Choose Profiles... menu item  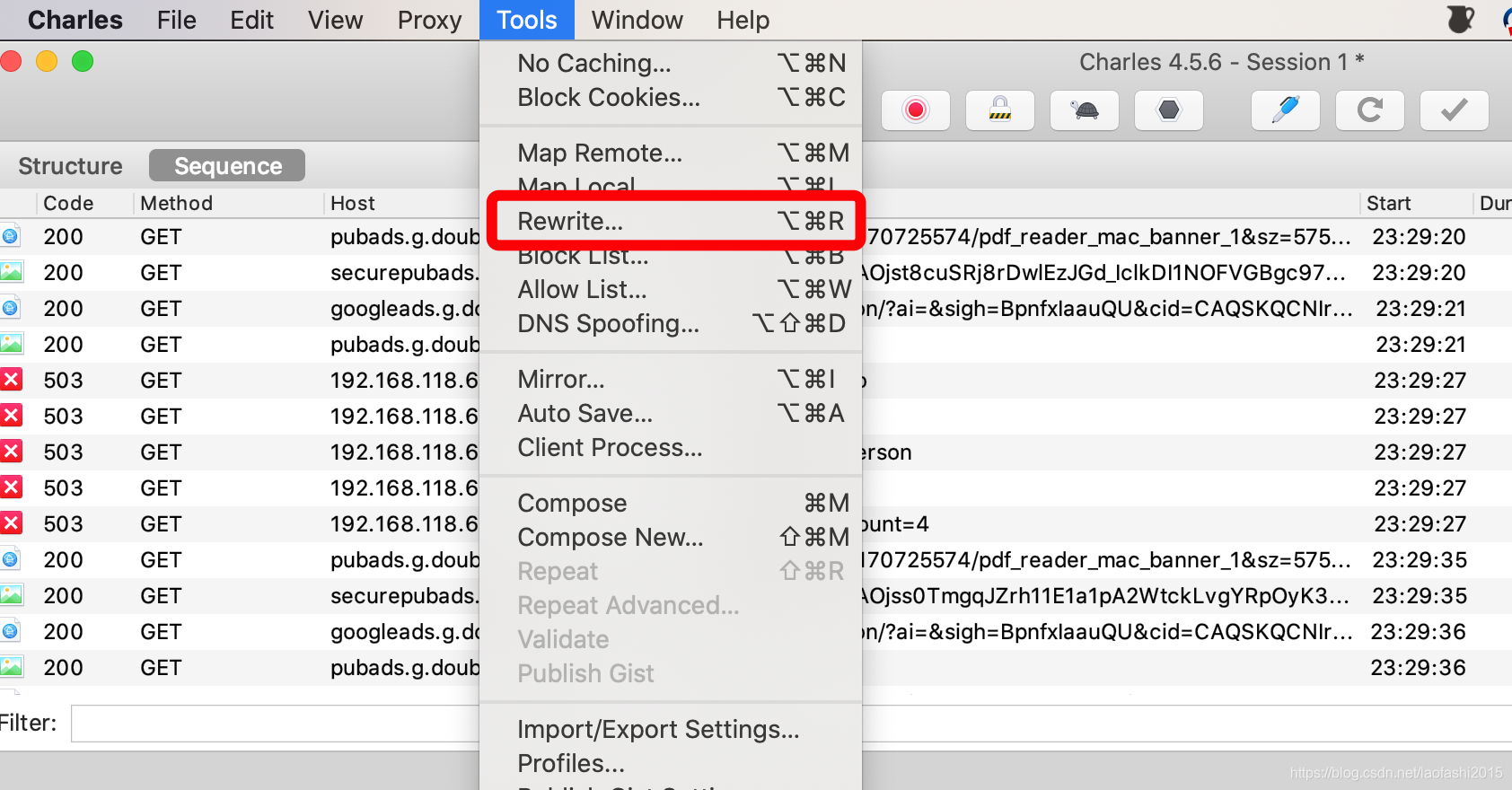(671, 763)
